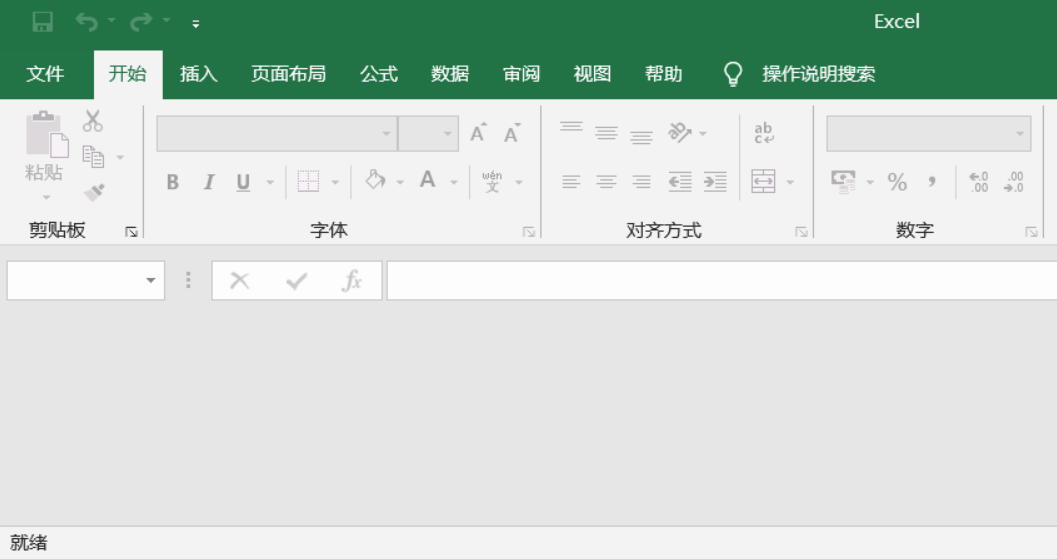Viewport: 1057px width, 559px height.
Task: Click the text Orientation icon
Action: pyautogui.click(x=680, y=133)
